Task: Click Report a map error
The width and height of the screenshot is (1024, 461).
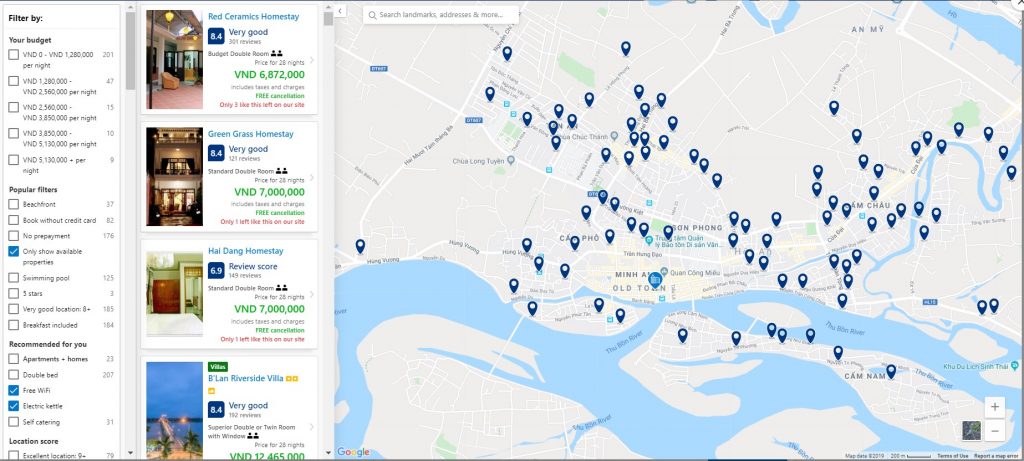Action: (x=997, y=456)
